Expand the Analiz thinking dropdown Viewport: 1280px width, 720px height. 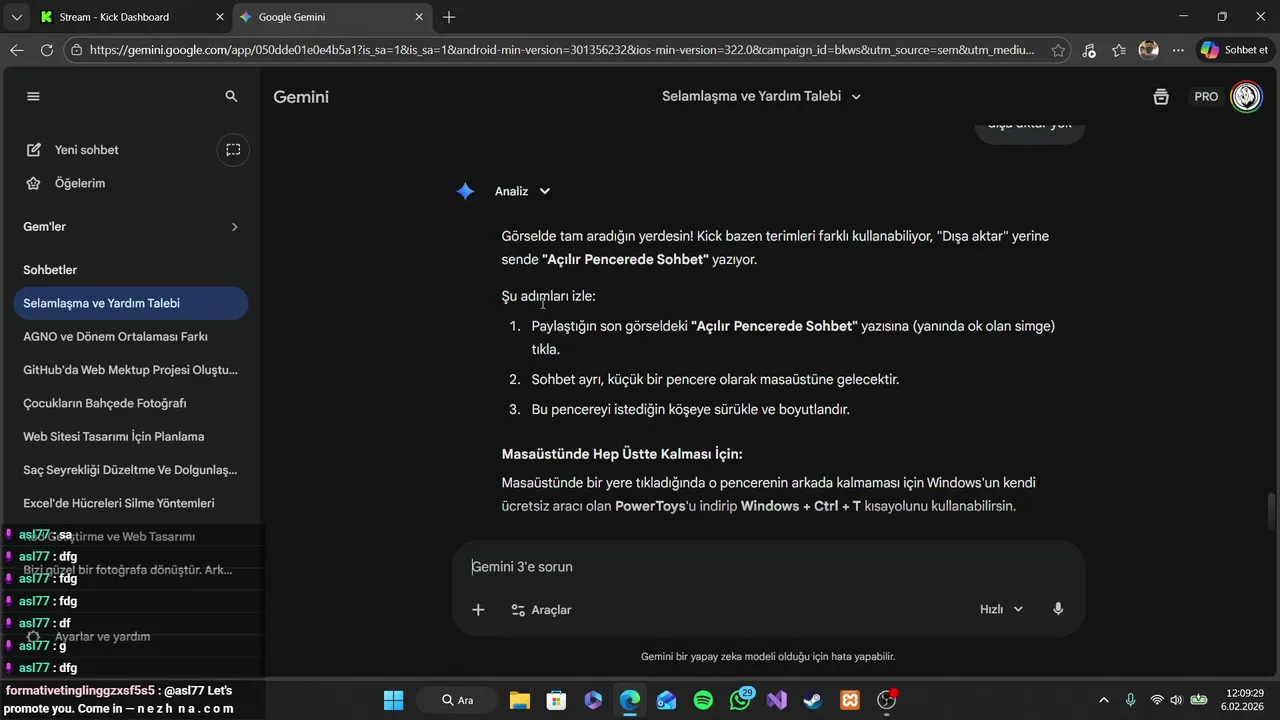pyautogui.click(x=523, y=191)
